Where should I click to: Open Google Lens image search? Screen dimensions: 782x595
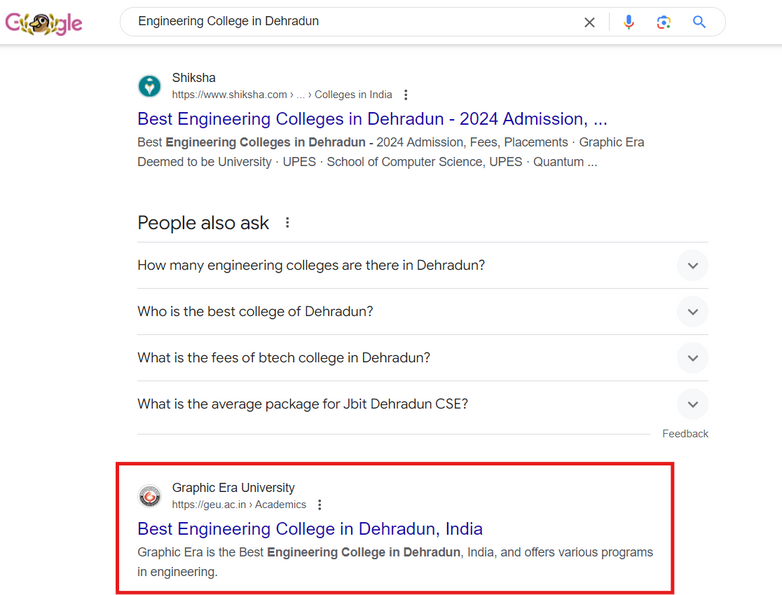pyautogui.click(x=663, y=22)
